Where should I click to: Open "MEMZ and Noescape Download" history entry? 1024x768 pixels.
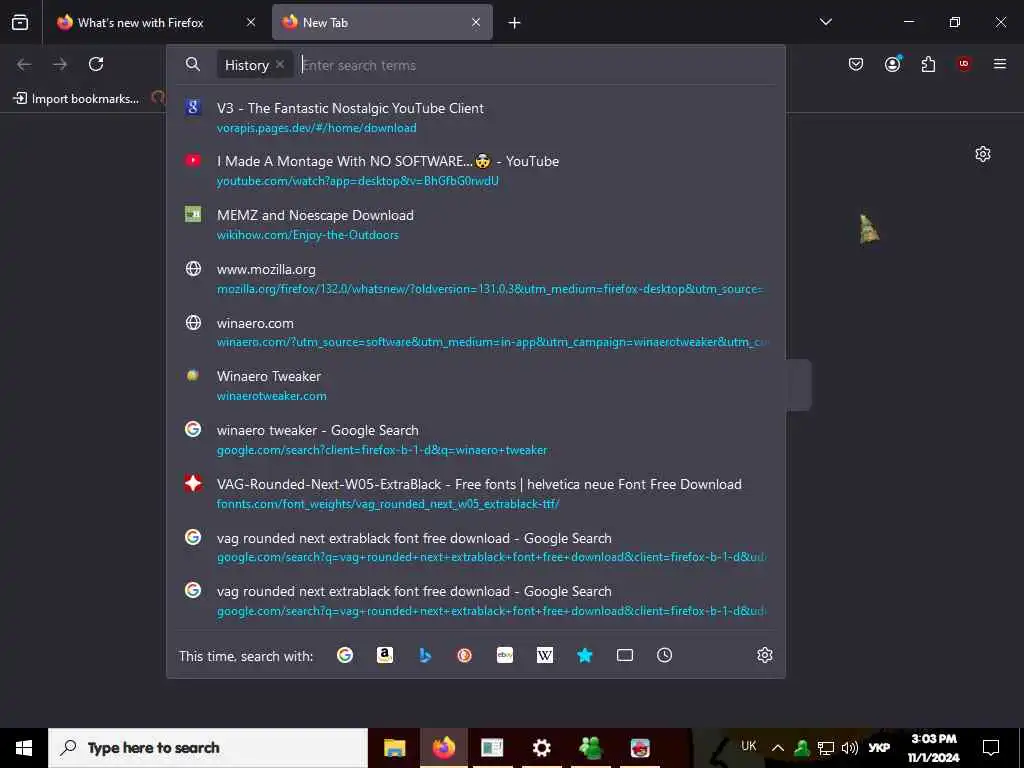(476, 224)
